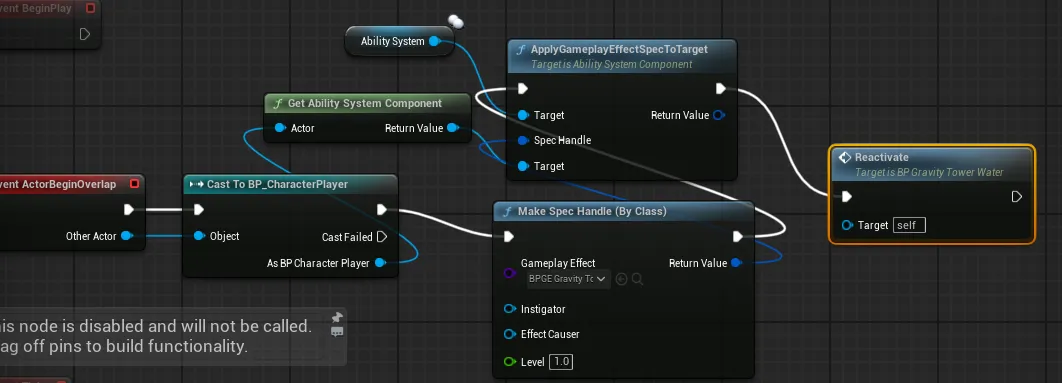Select the Other Actor output pin
1062x383 pixels.
click(x=126, y=236)
